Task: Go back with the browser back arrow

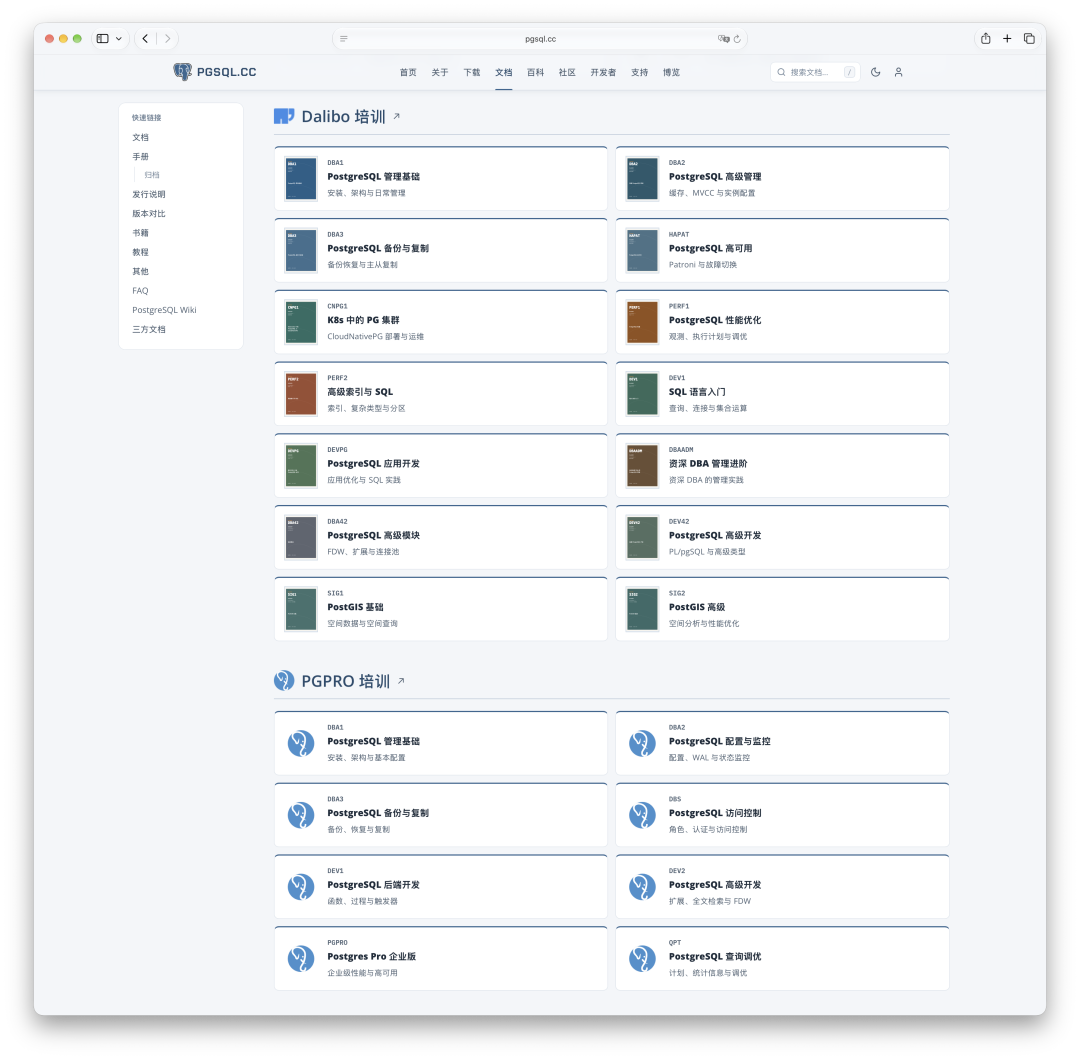Action: pos(145,39)
